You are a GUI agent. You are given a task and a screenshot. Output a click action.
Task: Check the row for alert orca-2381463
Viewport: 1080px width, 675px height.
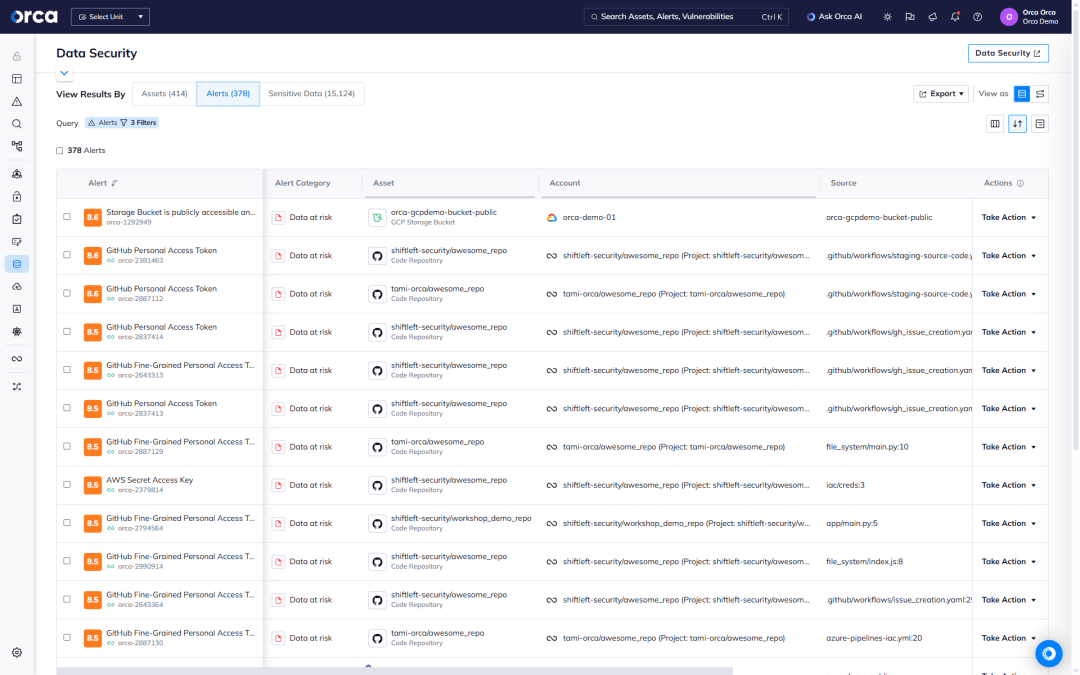pyautogui.click(x=67, y=255)
